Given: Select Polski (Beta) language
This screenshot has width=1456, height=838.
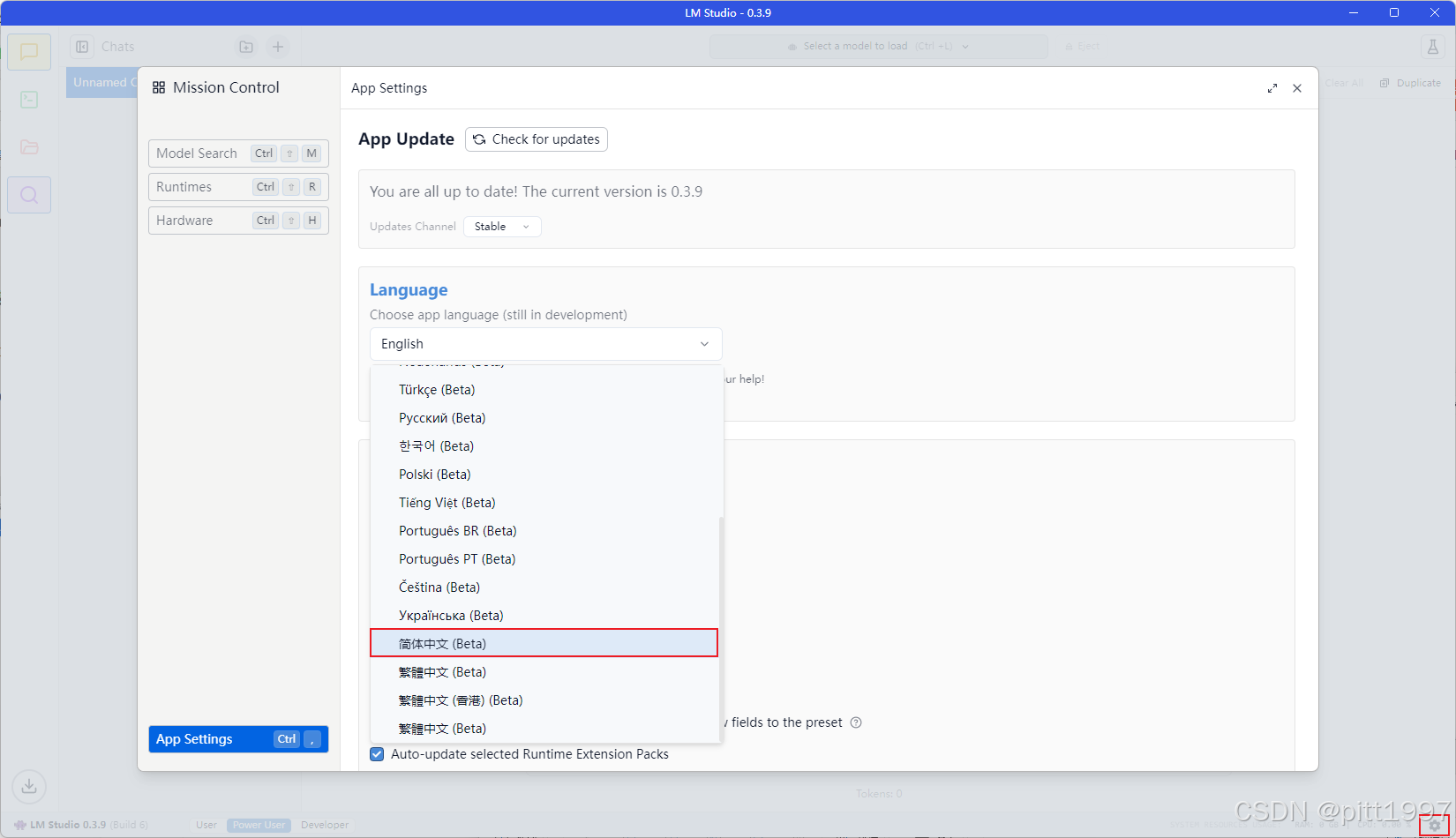Looking at the screenshot, I should coord(544,475).
